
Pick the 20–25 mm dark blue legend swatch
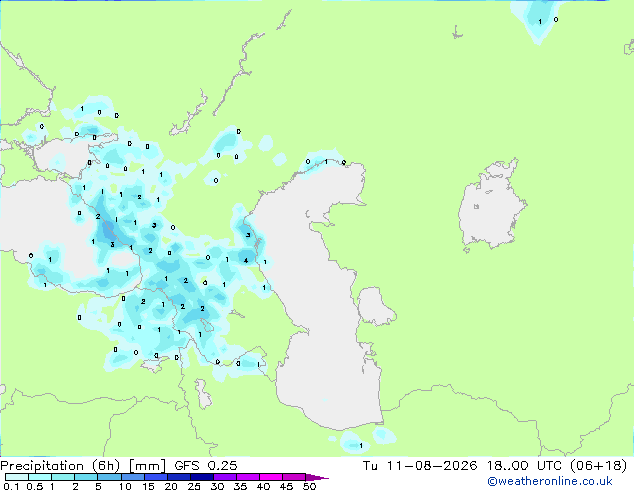pyautogui.click(x=178, y=477)
